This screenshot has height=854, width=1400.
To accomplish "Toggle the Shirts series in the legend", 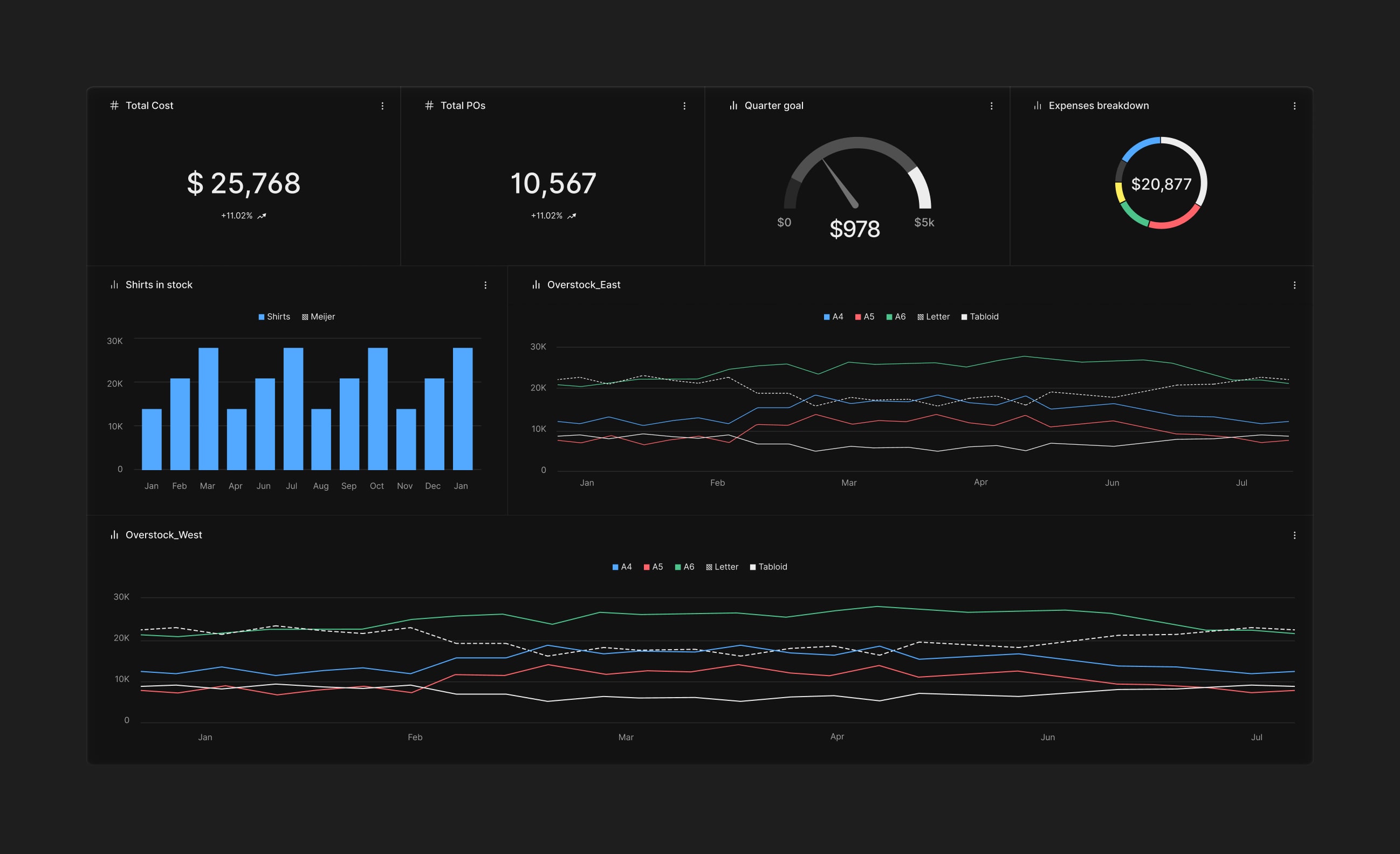I will [x=275, y=316].
